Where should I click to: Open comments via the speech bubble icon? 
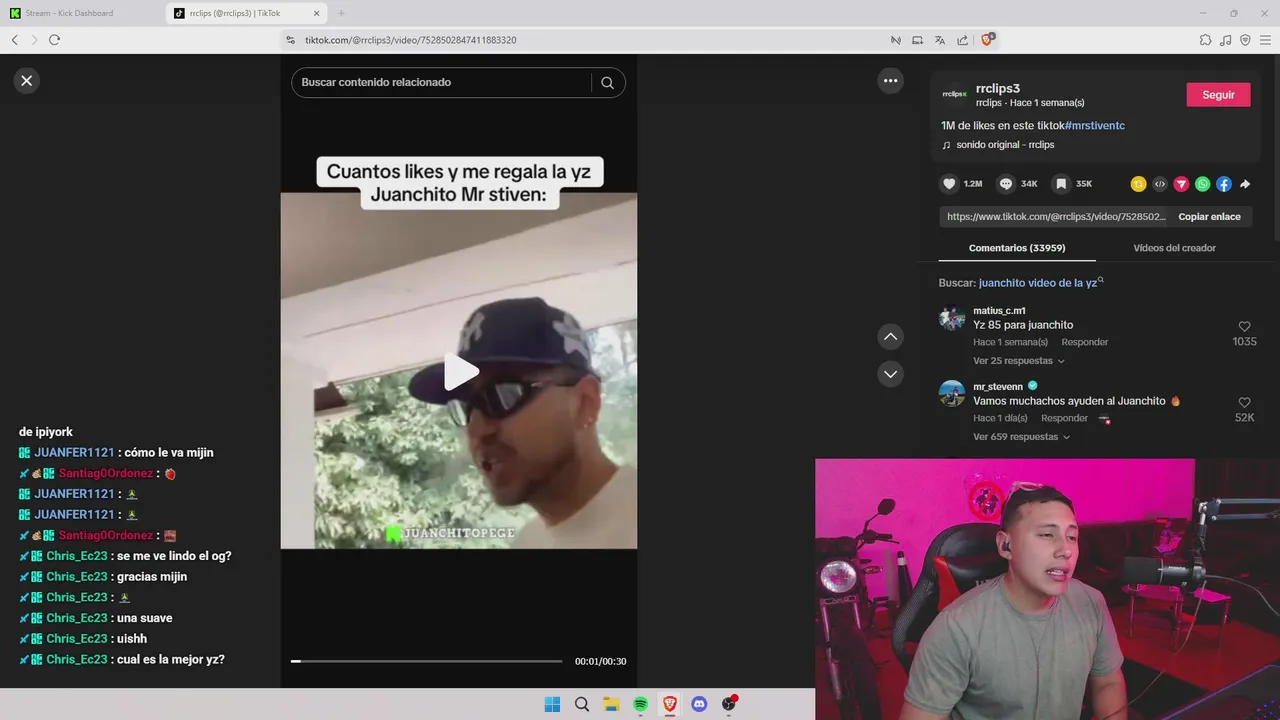coord(1006,184)
